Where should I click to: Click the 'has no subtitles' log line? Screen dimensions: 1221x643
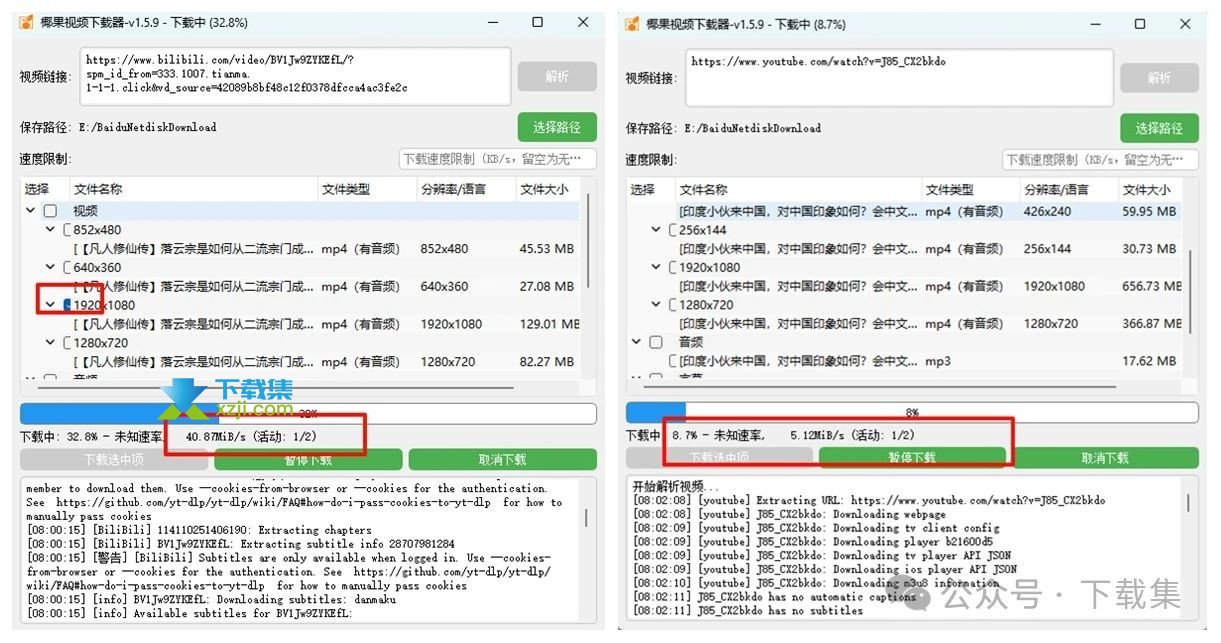(748, 610)
